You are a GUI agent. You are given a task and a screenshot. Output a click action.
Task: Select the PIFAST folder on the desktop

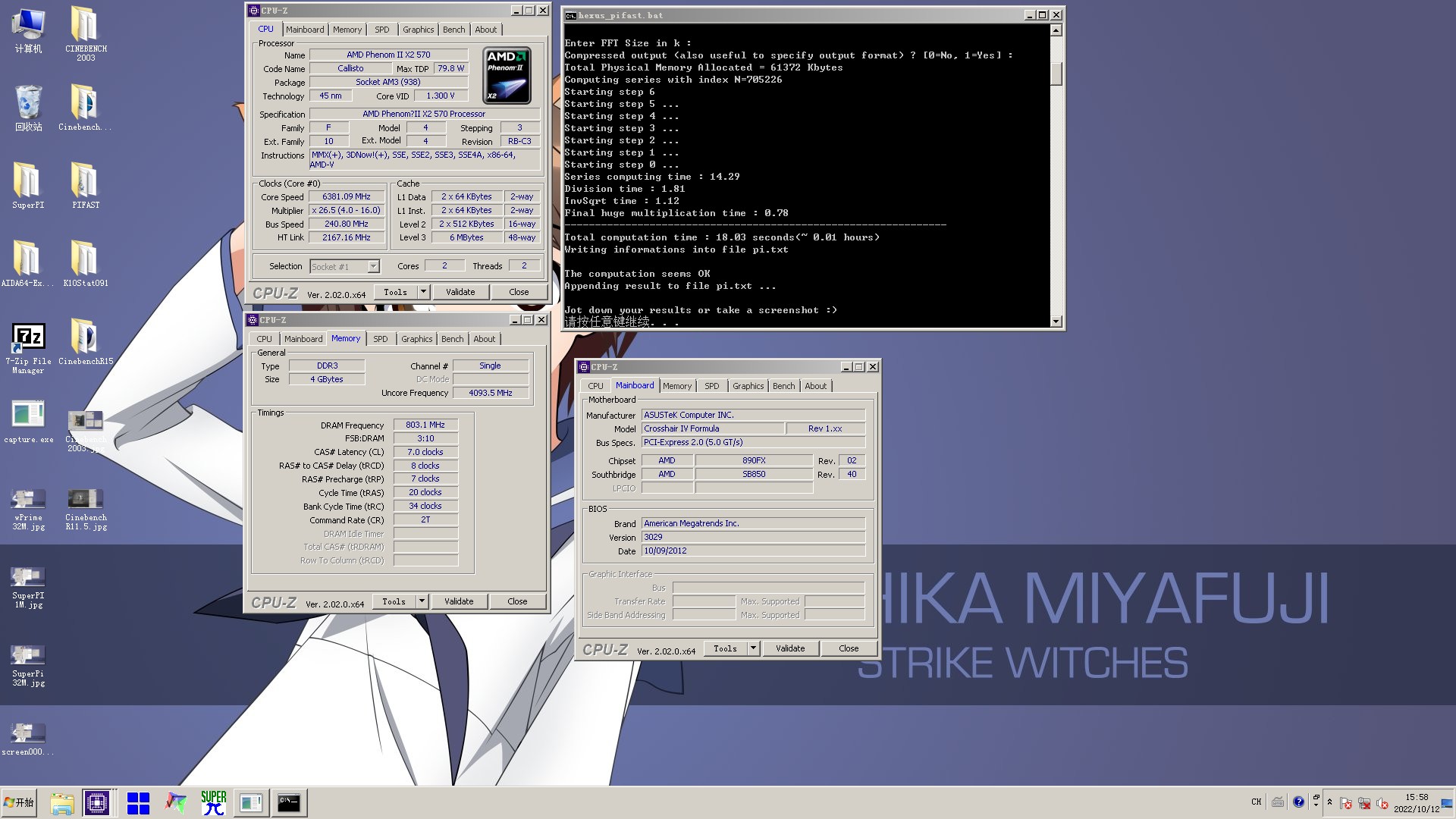coord(86,186)
